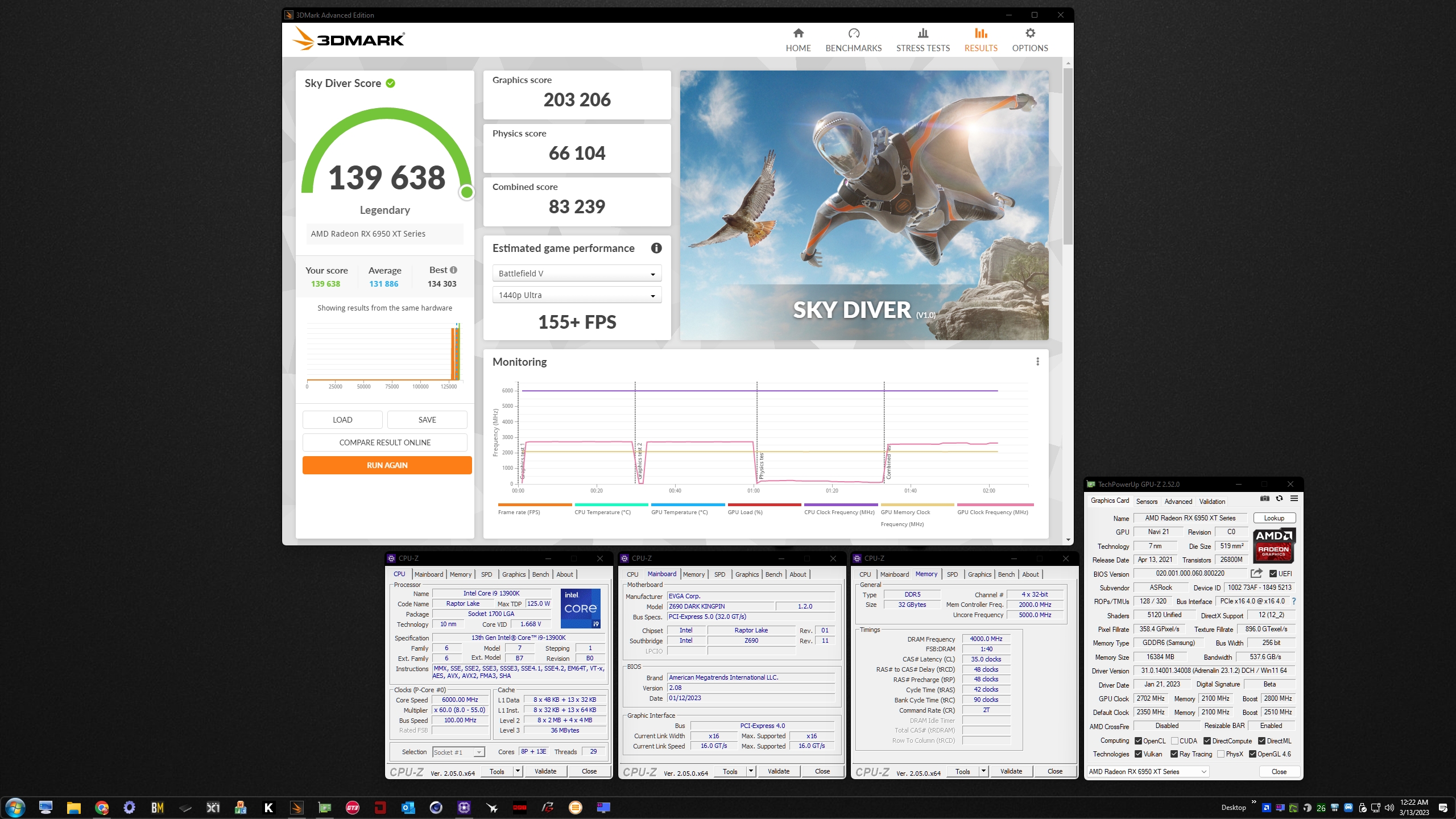Open the Socket #1 selection dropdown
The image size is (1456, 819).
(x=458, y=752)
